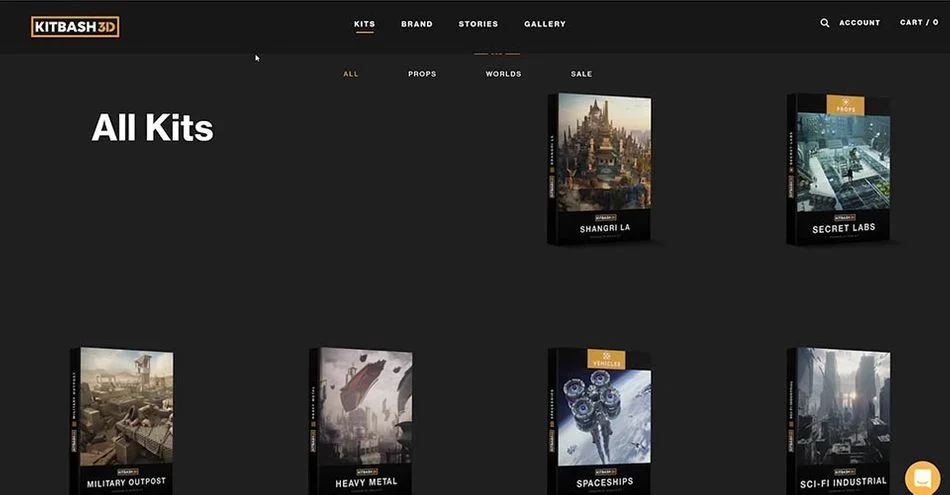Viewport: 950px width, 495px height.
Task: Open the Cart / 0 link
Action: (x=919, y=22)
